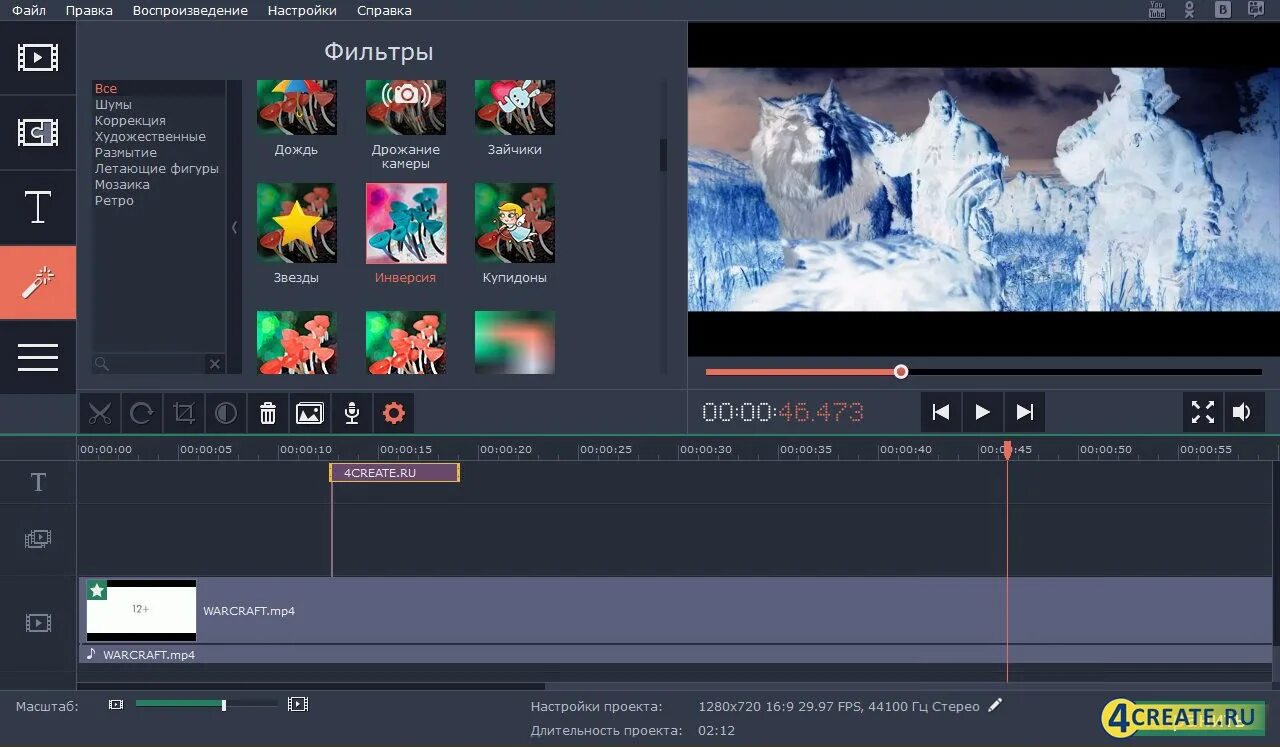Click the green star badge on WARCRAFT clip
The width and height of the screenshot is (1280, 747).
(97, 590)
